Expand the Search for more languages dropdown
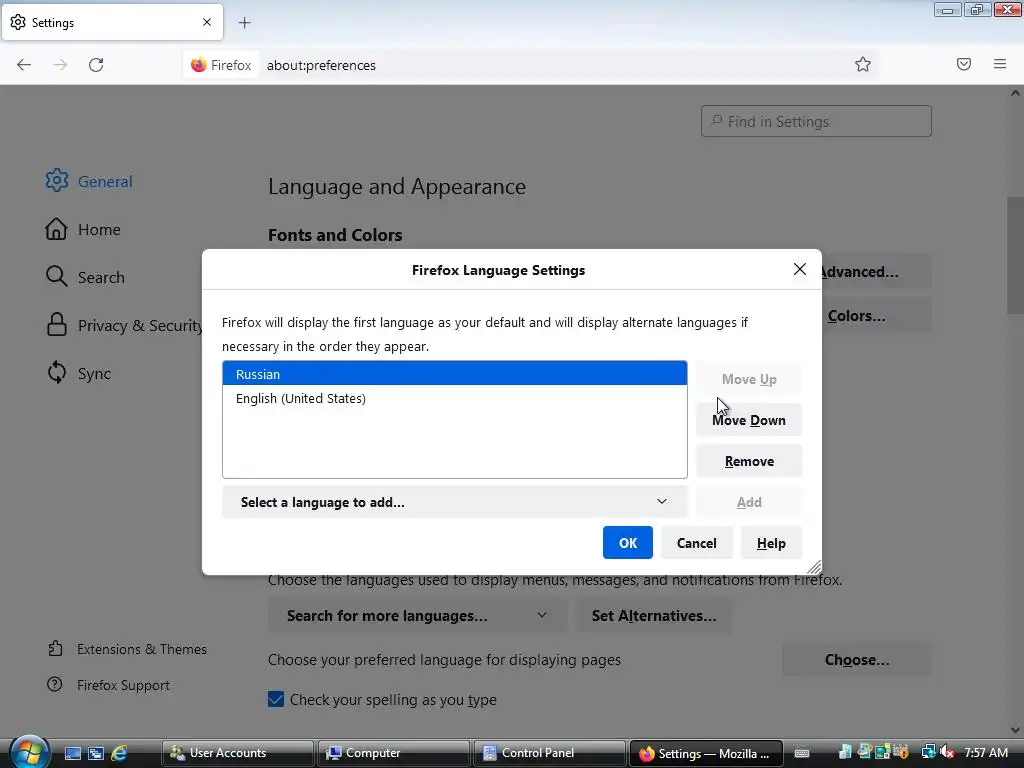 [x=417, y=616]
